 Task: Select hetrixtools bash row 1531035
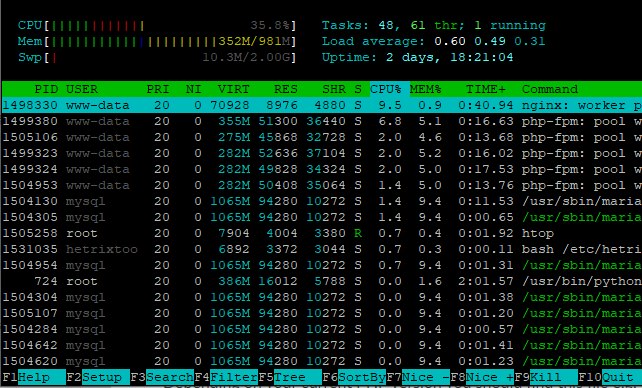coord(322,249)
